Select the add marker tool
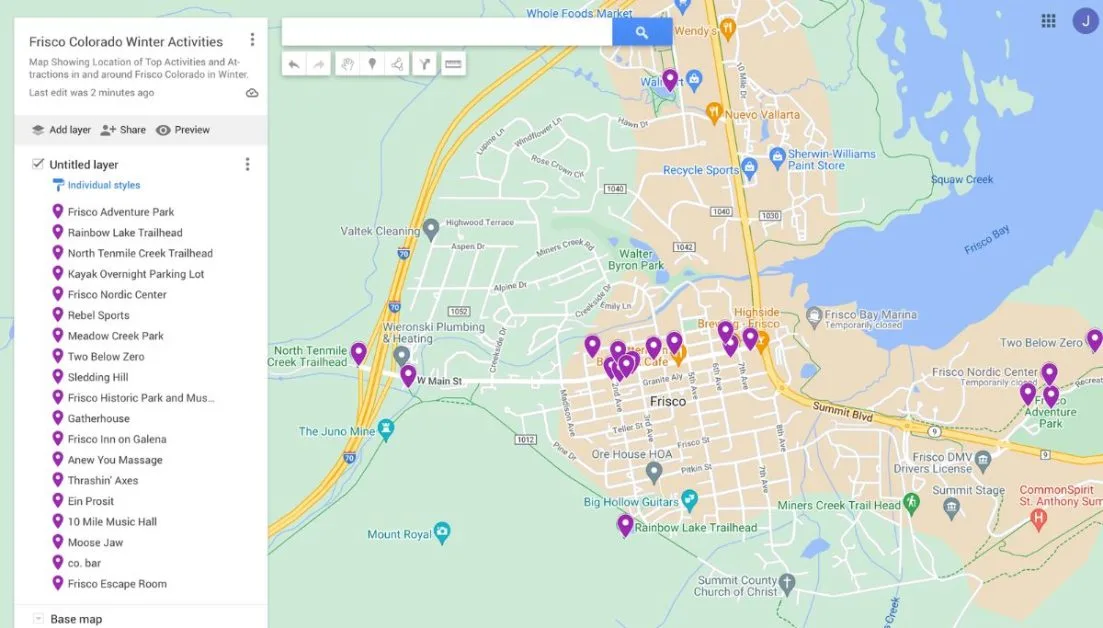The image size is (1103, 628). click(372, 64)
